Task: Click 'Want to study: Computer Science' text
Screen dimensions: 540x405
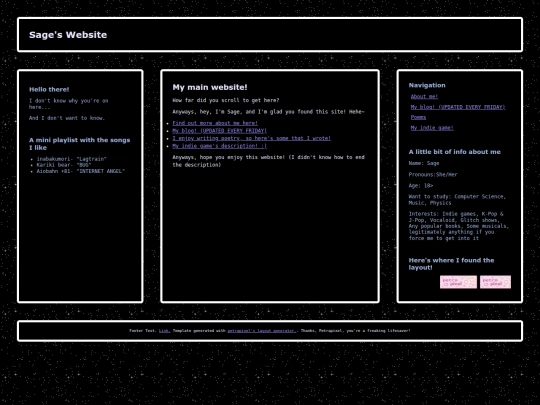Action: coord(457,199)
